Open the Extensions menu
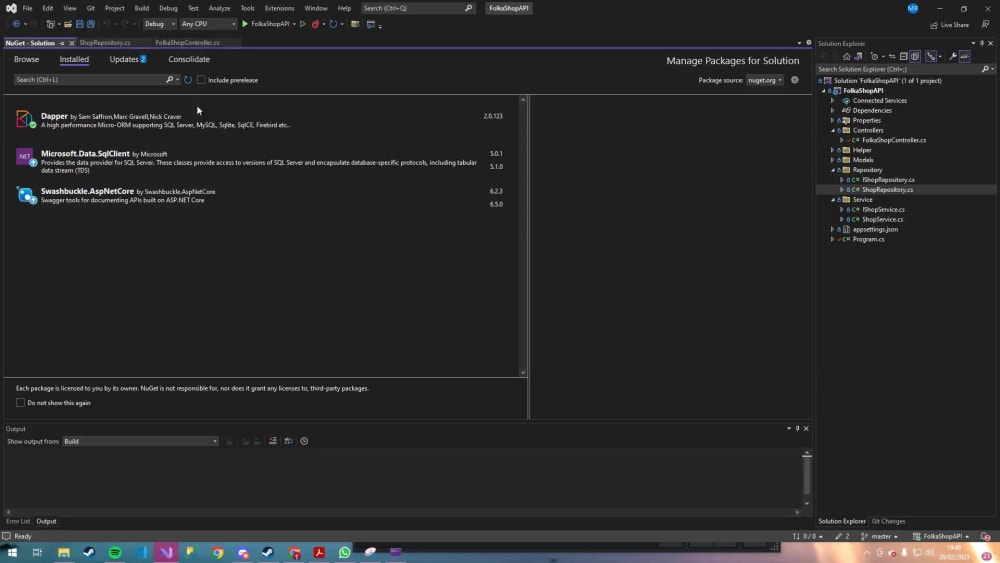This screenshot has width=1000, height=563. point(279,8)
